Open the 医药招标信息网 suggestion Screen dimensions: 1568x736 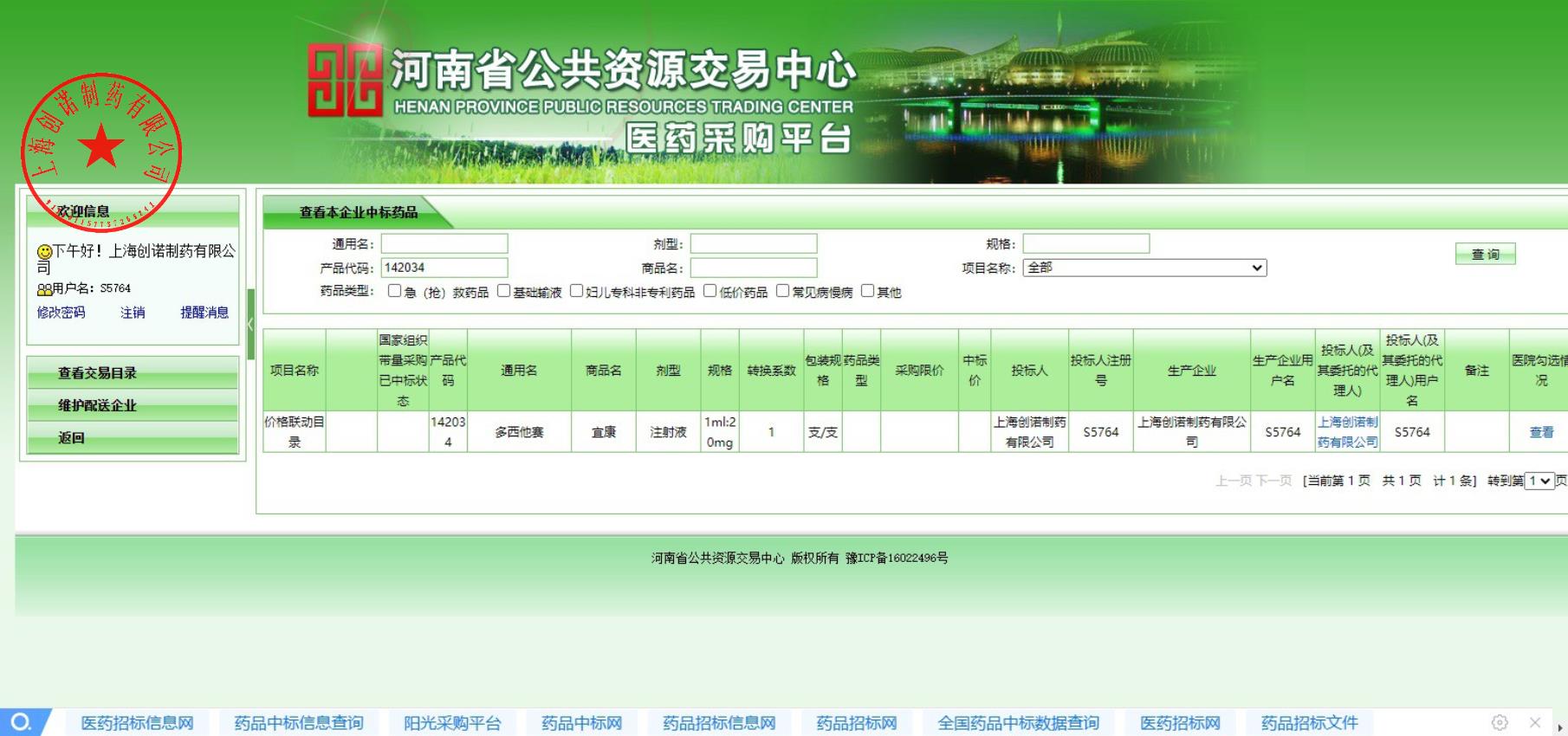click(138, 723)
